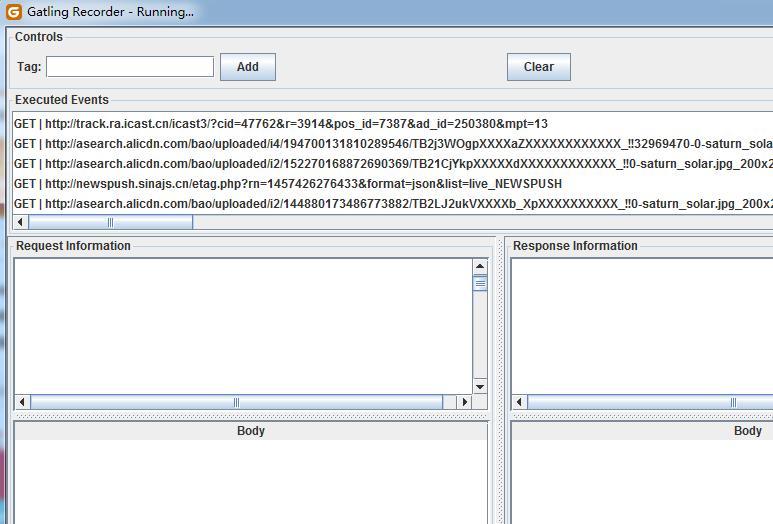Viewport: 773px width, 524px height.
Task: Click Request Information right scroll arrow
Action: pos(464,402)
